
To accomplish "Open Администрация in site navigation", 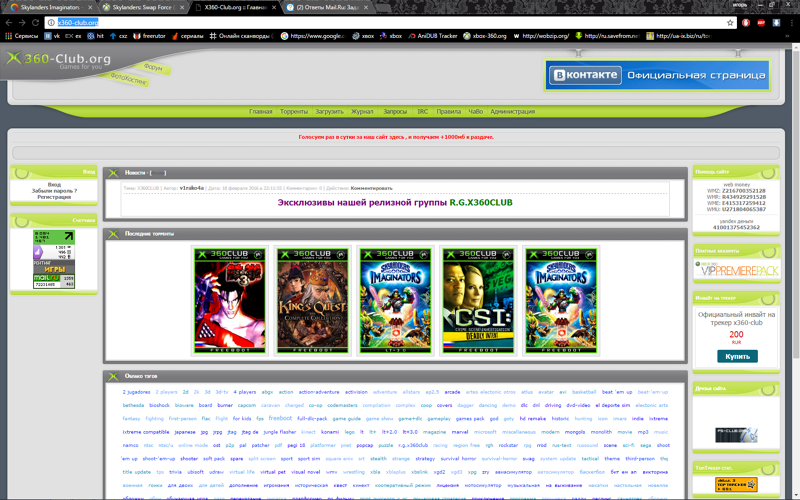I will (512, 111).
